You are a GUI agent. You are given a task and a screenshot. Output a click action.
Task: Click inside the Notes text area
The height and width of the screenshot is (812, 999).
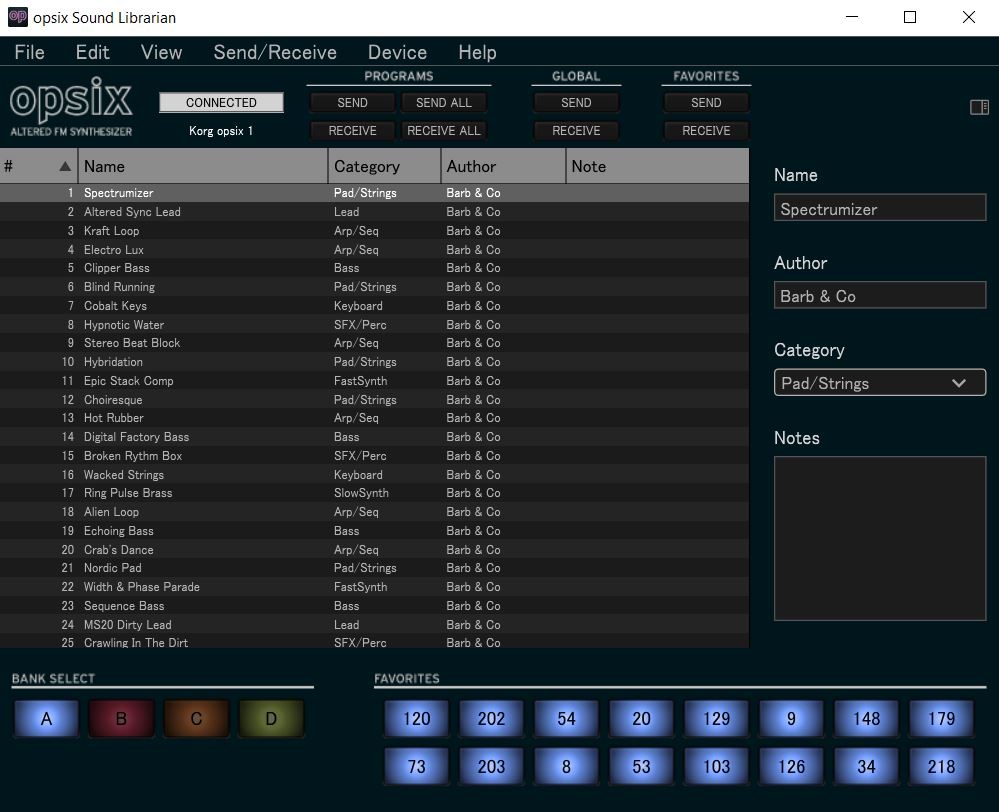[880, 539]
